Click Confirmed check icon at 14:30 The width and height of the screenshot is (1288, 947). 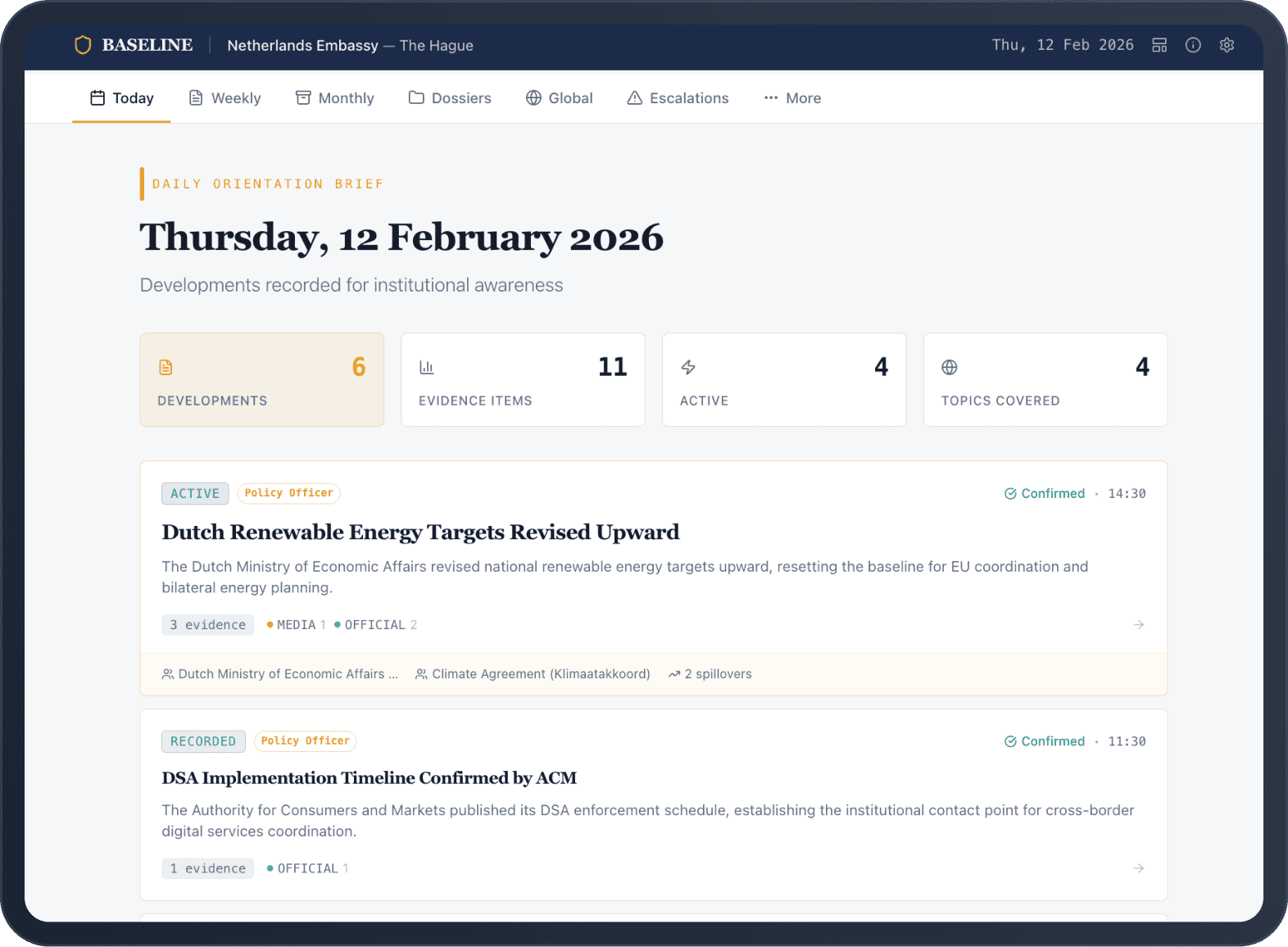[1010, 493]
